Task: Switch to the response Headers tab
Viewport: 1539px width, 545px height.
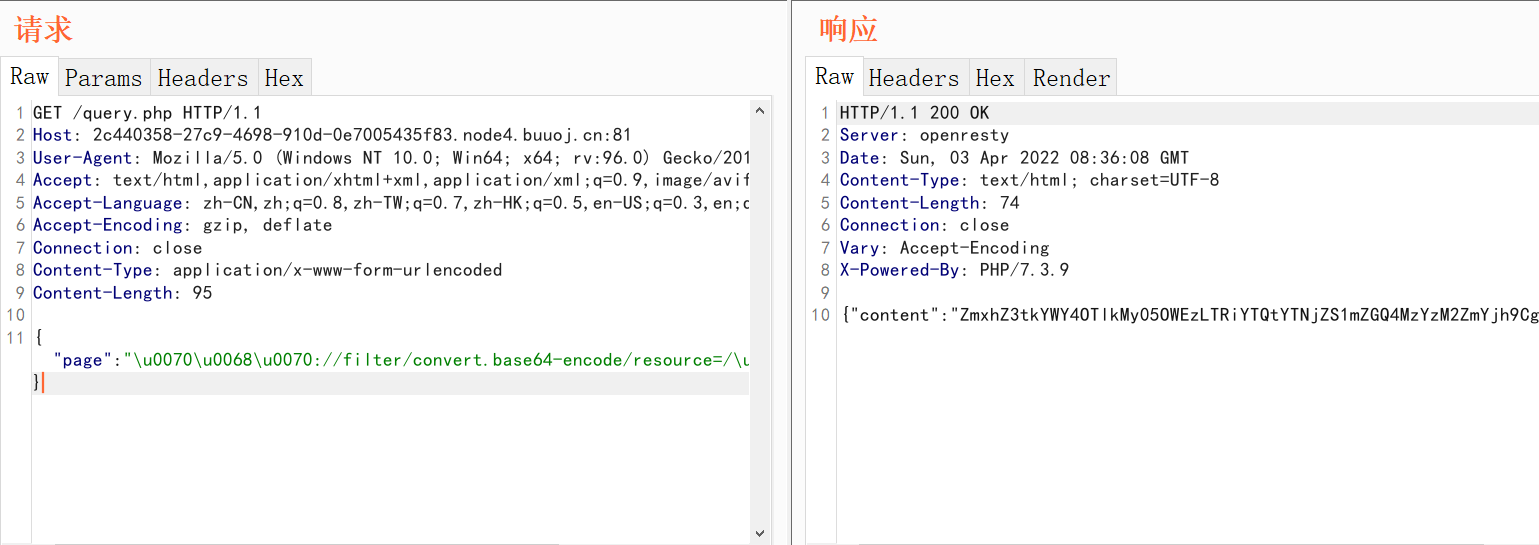Action: (x=913, y=78)
